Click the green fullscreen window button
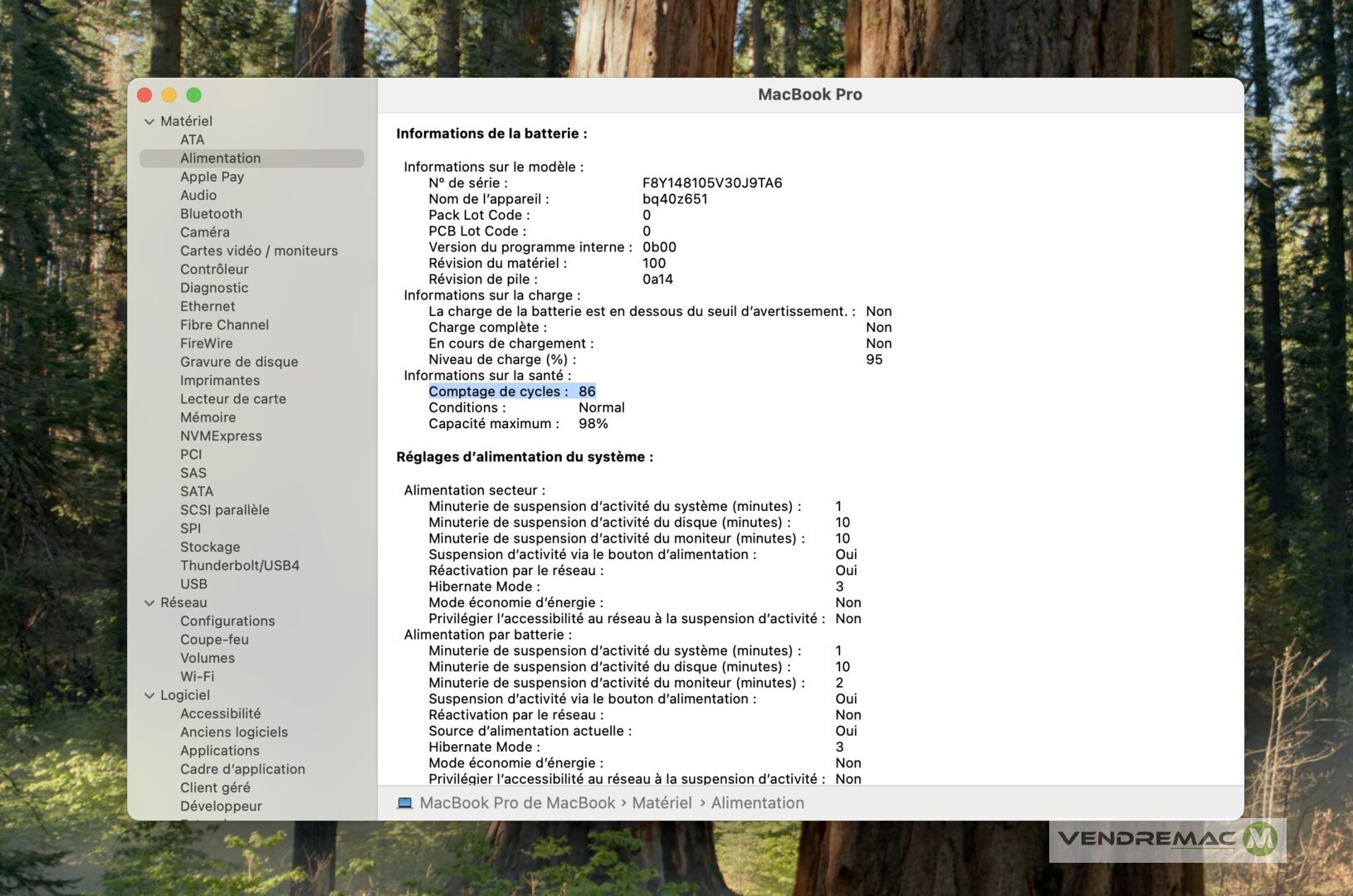The height and width of the screenshot is (896, 1353). click(x=193, y=95)
